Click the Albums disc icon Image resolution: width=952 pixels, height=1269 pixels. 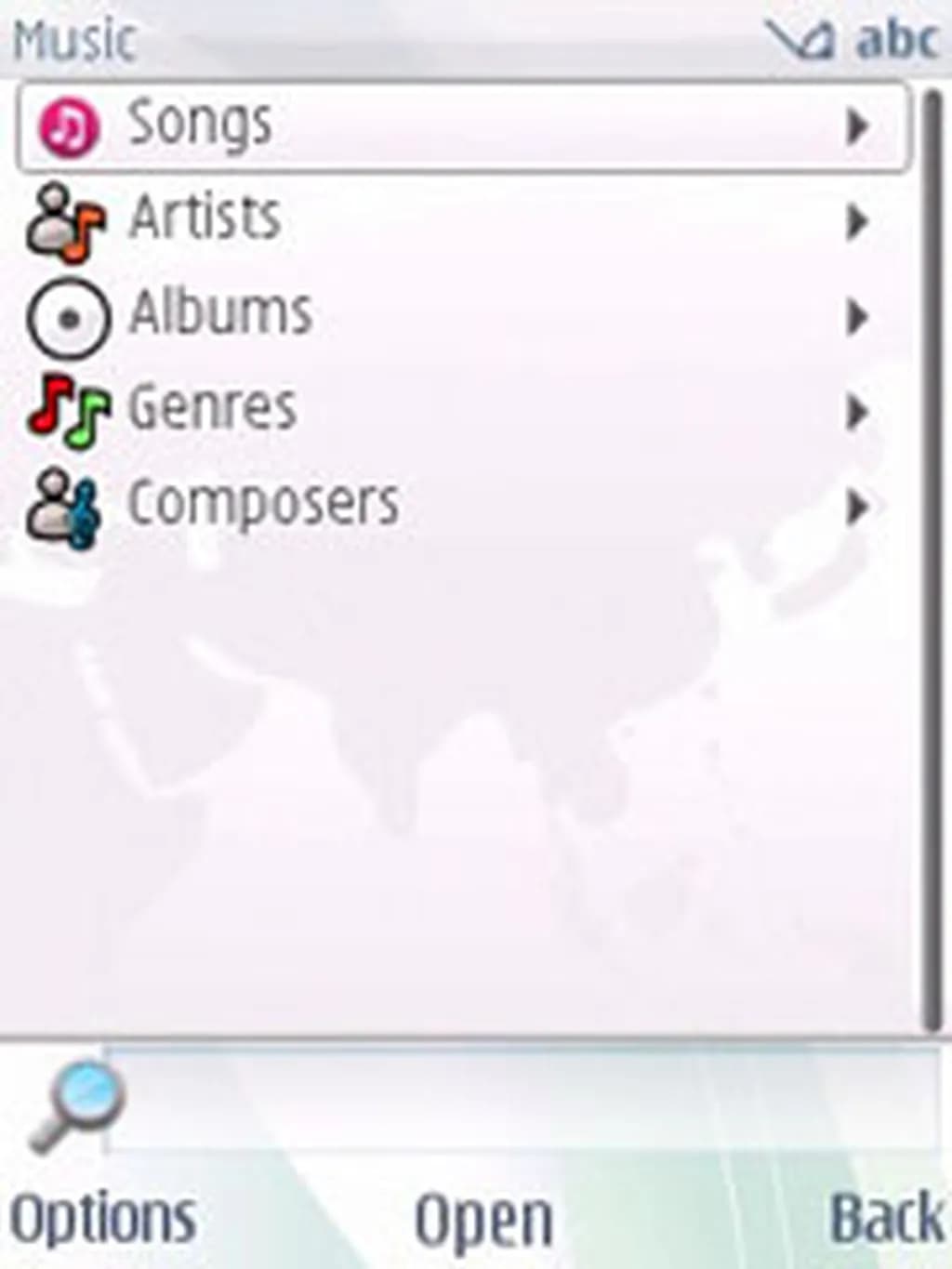pyautogui.click(x=69, y=318)
